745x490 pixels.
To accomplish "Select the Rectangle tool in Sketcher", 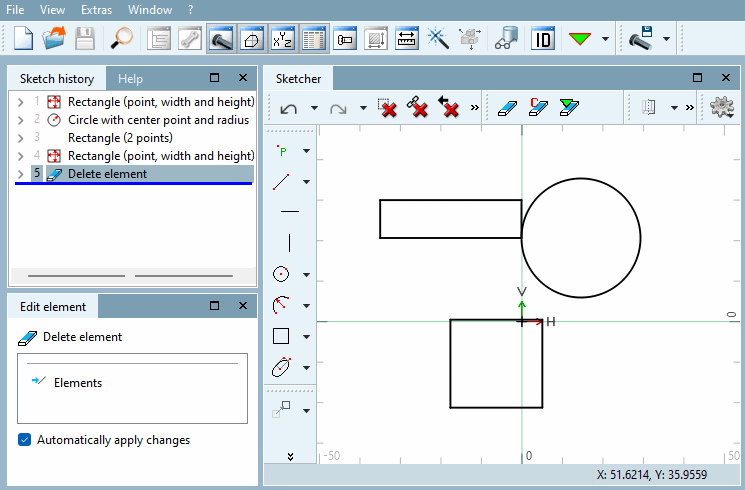I will point(281,336).
